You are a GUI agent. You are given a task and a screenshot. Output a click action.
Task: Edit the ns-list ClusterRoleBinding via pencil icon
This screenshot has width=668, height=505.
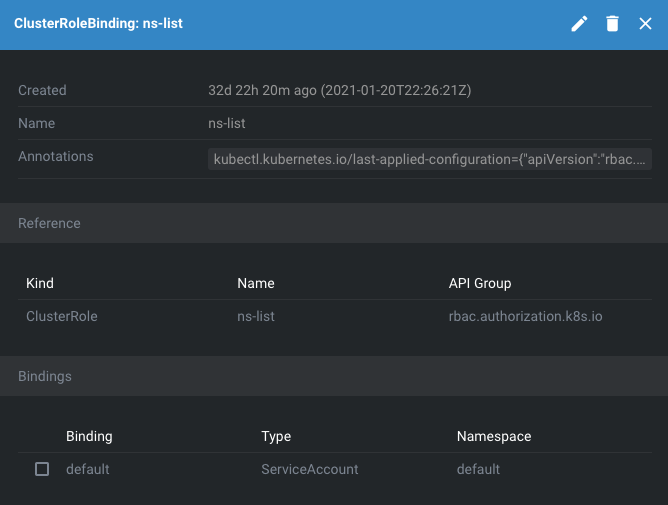click(579, 24)
